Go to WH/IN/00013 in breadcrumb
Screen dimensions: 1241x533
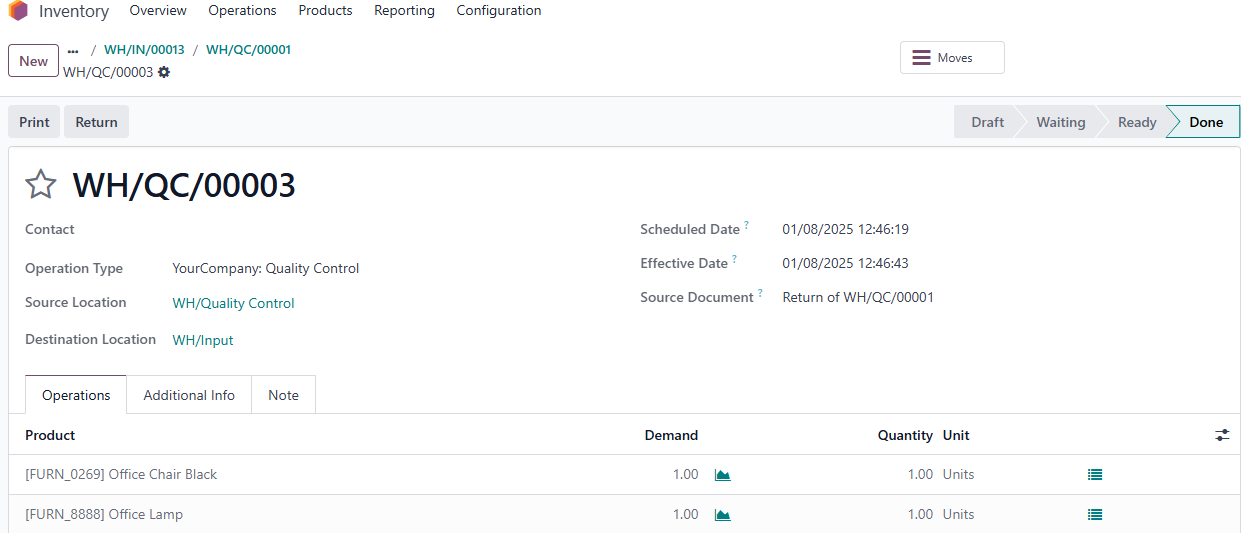pos(144,50)
